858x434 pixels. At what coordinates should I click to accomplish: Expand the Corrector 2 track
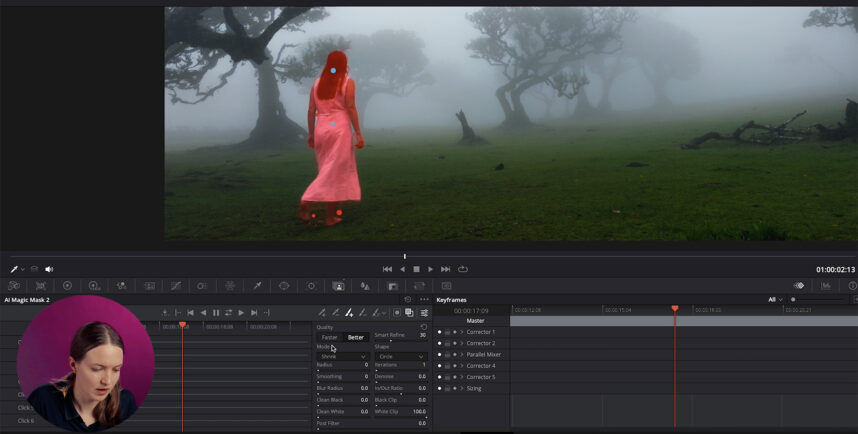coord(461,343)
